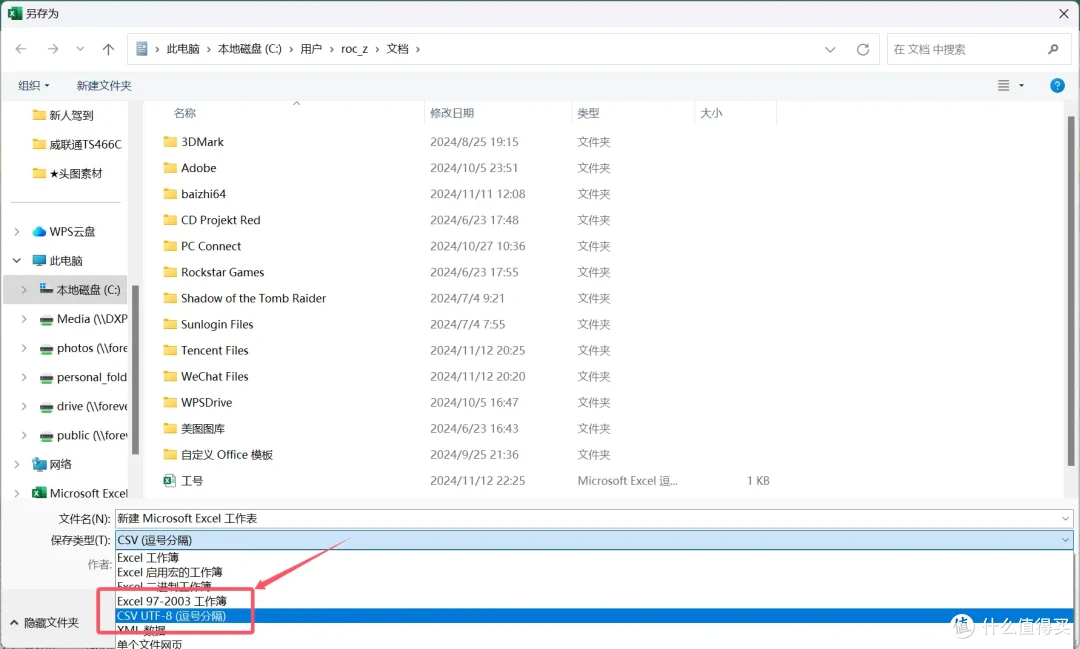Select the Sunlogin Files folder
This screenshot has height=649, width=1080.
[x=208, y=324]
